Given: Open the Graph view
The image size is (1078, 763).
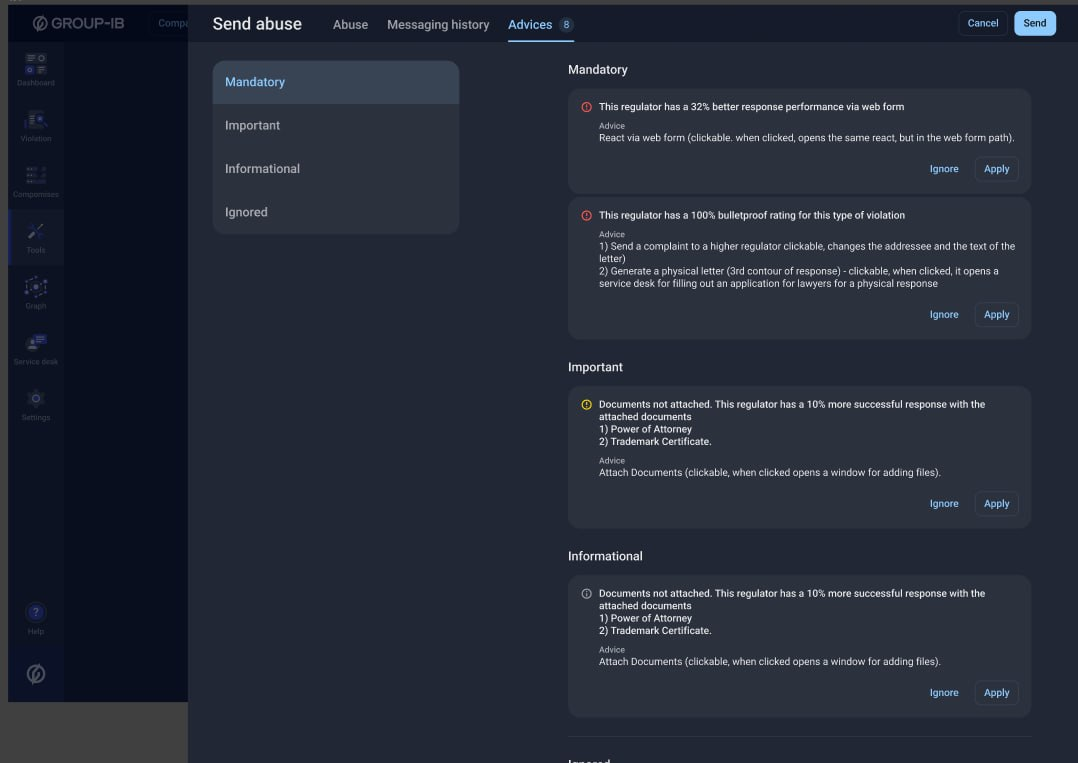Looking at the screenshot, I should tap(36, 291).
